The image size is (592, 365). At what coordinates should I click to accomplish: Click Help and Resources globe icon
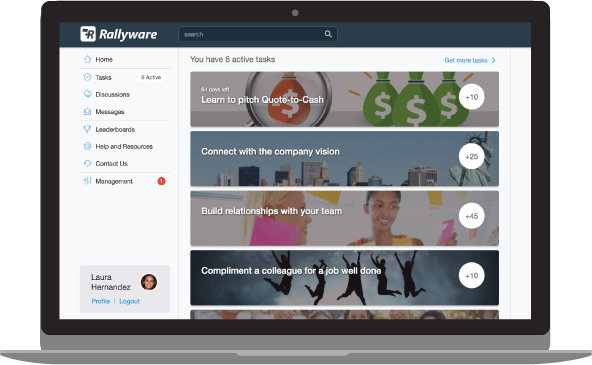point(87,146)
